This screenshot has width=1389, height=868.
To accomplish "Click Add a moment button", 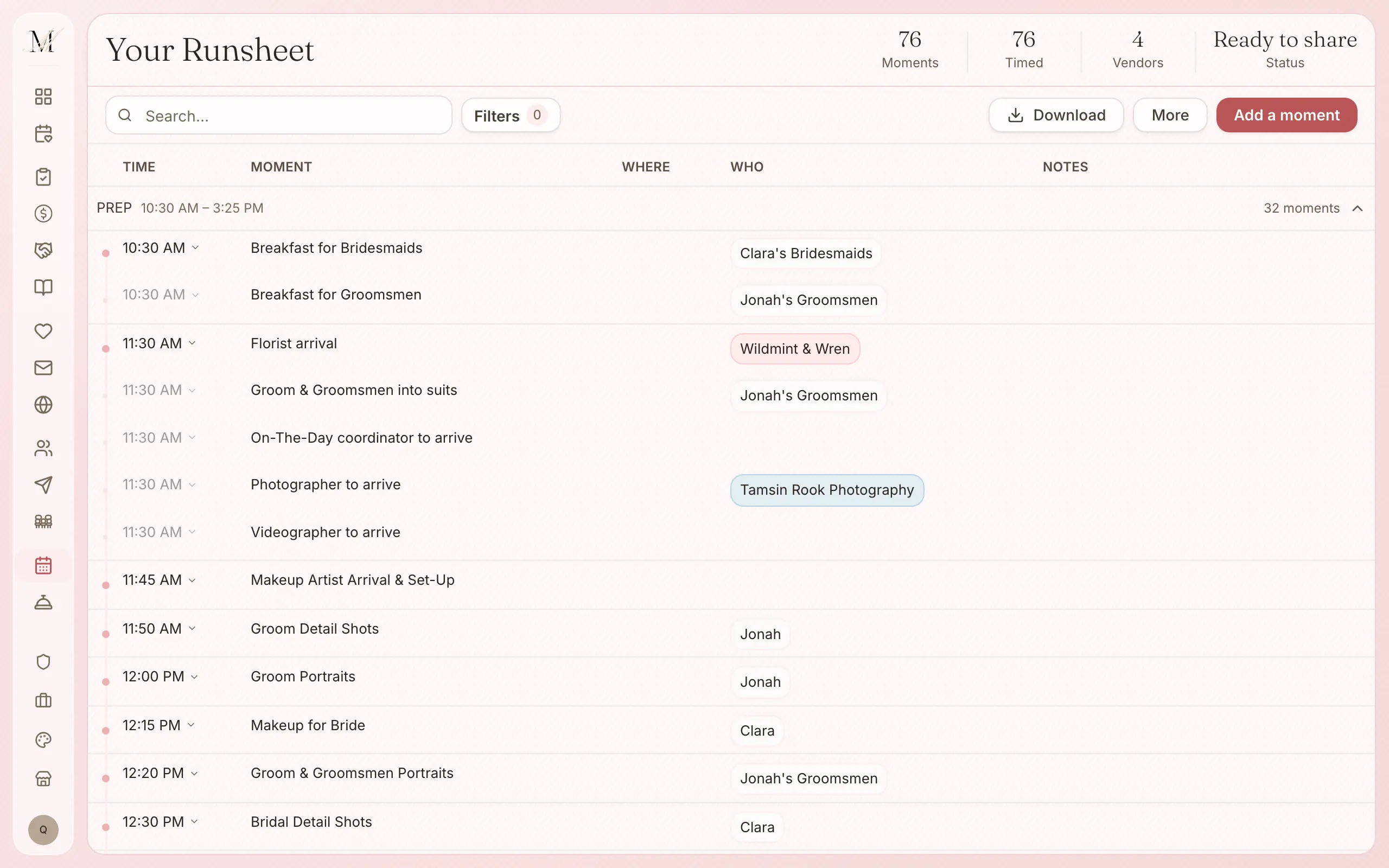I will [1286, 116].
